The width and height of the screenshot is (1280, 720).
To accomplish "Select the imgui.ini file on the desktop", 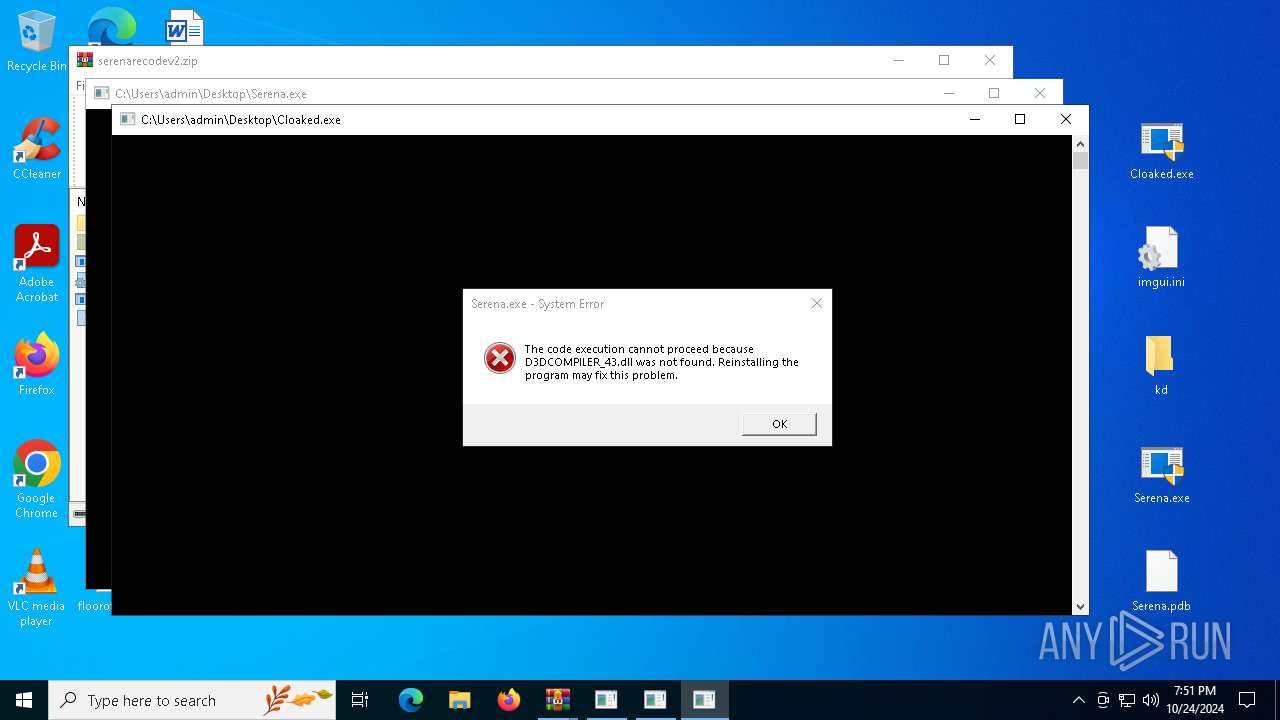I will pyautogui.click(x=1161, y=258).
